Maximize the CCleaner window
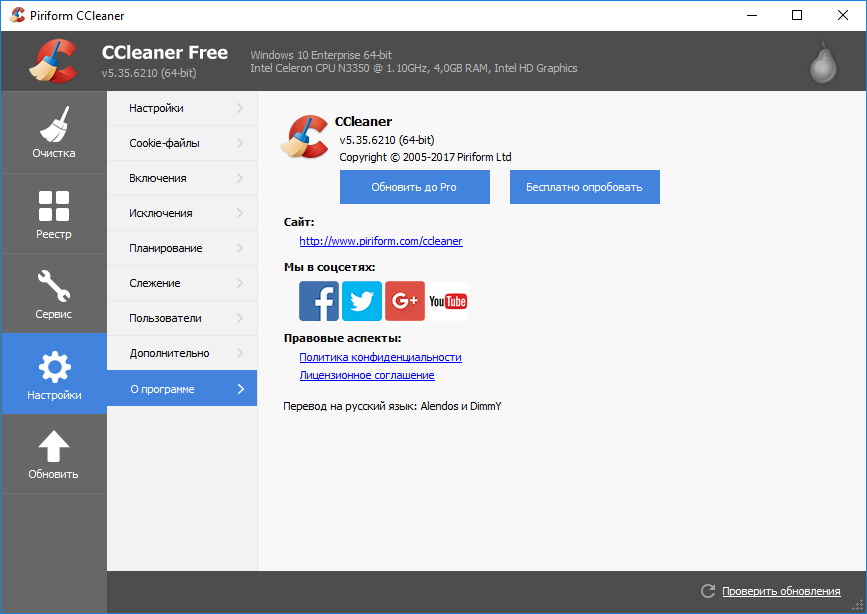The image size is (867, 614). pyautogui.click(x=797, y=15)
